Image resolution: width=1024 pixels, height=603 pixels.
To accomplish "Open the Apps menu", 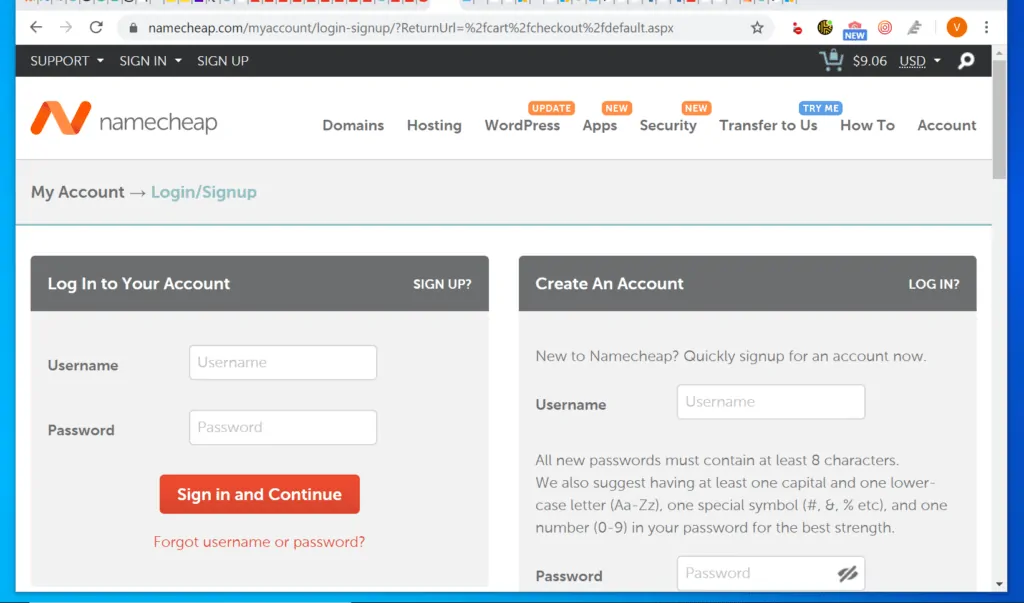I will [600, 125].
